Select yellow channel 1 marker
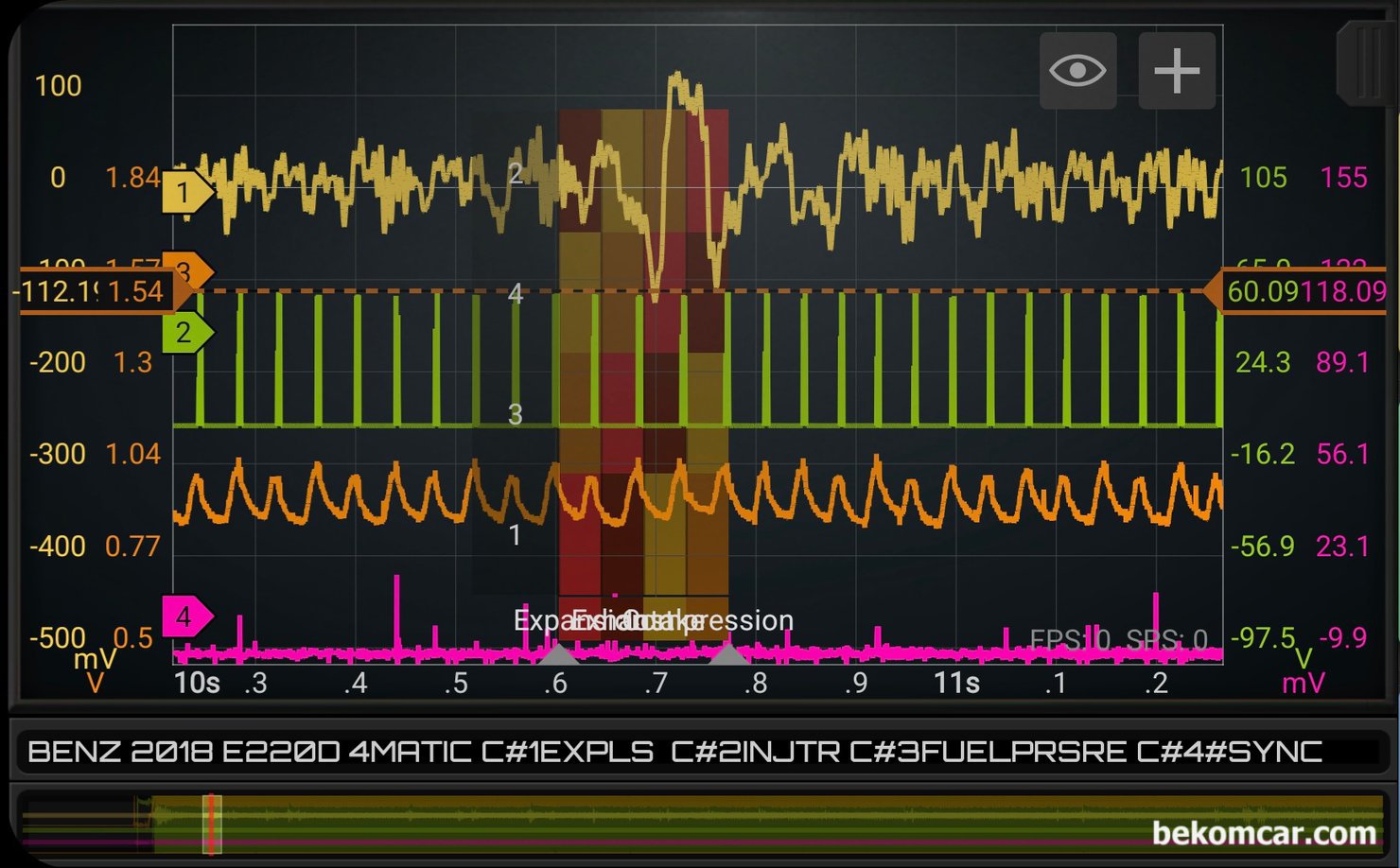Screen dimensions: 1400x868 click(x=186, y=193)
